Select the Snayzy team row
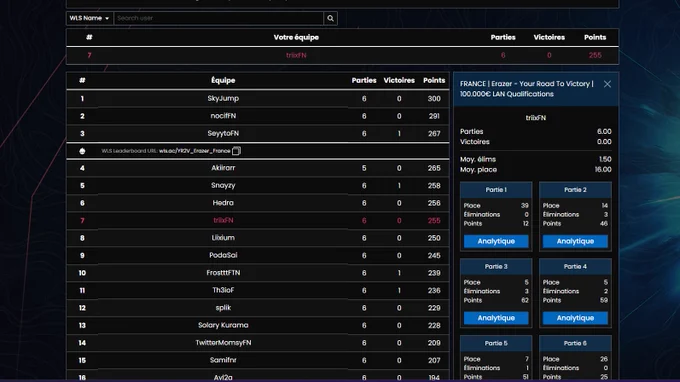680x382 pixels. tap(258, 185)
